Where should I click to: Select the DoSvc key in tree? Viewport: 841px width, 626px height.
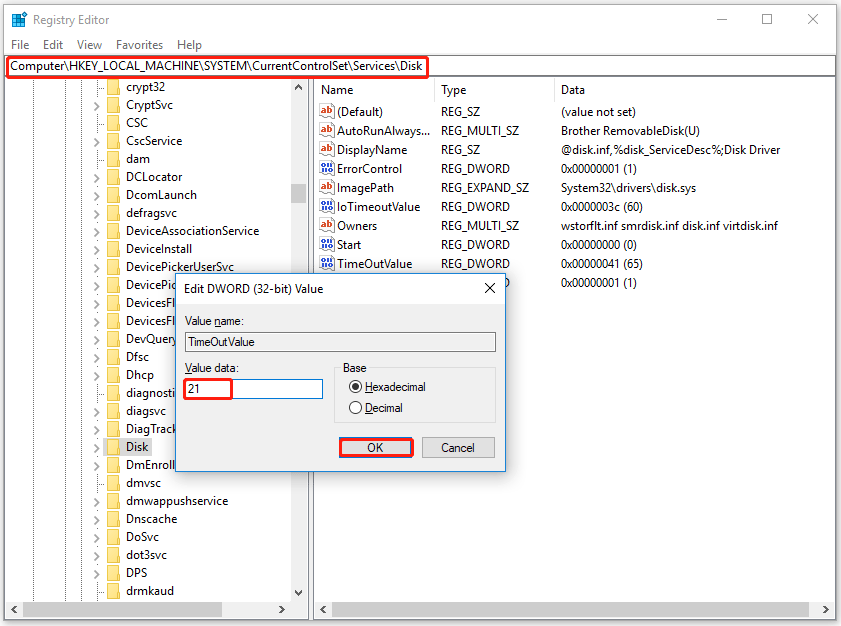(142, 537)
